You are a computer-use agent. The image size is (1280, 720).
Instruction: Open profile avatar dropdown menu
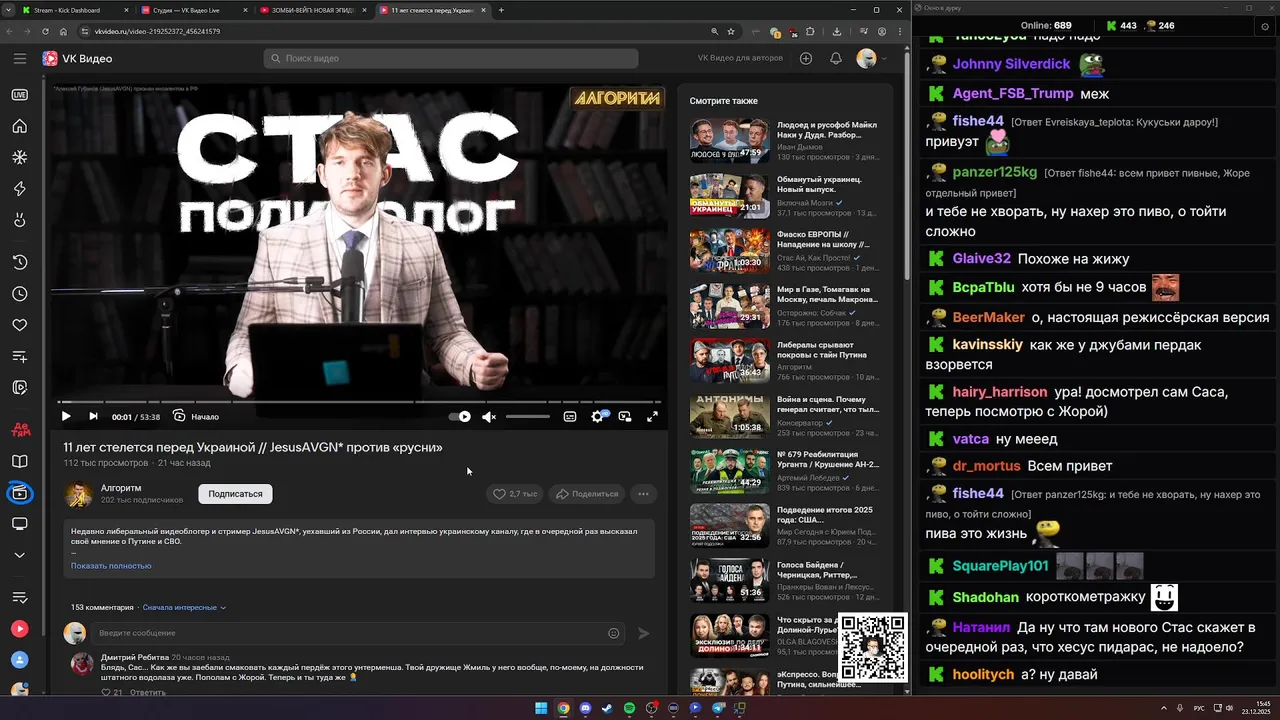872,59
